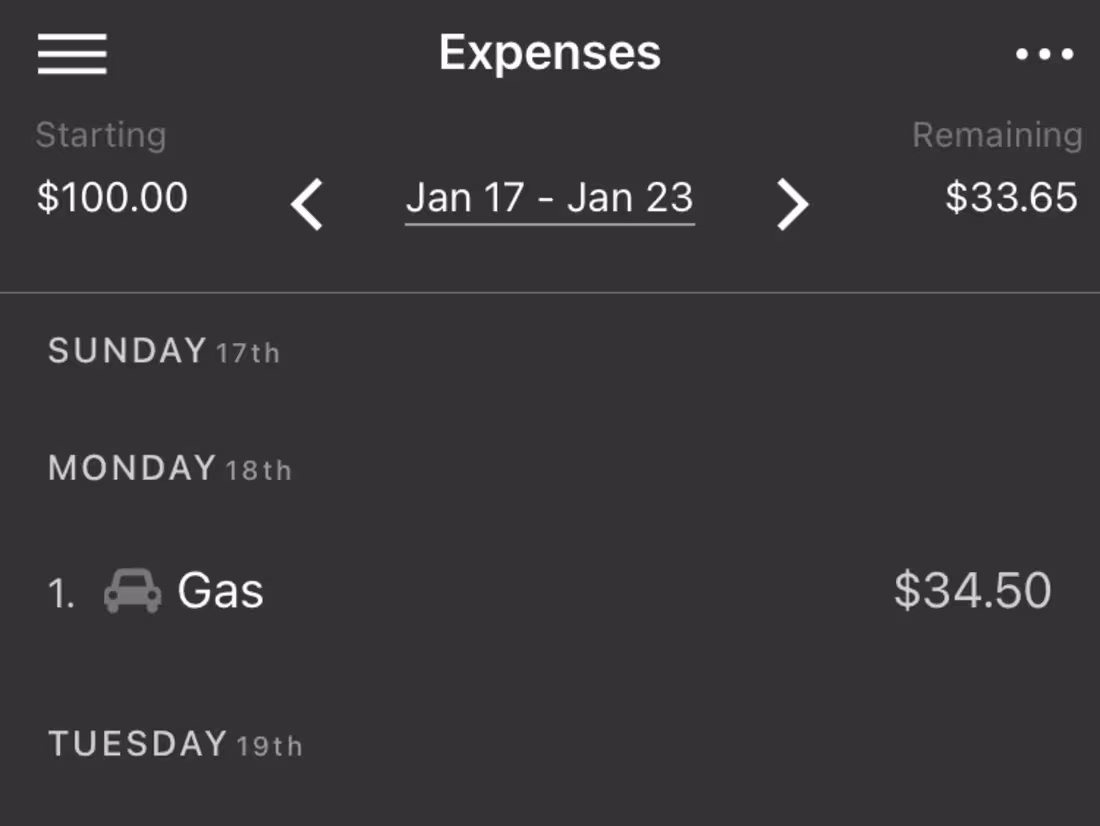This screenshot has width=1100, height=826.
Task: Tap the word SUNDAY in day header
Action: (127, 351)
